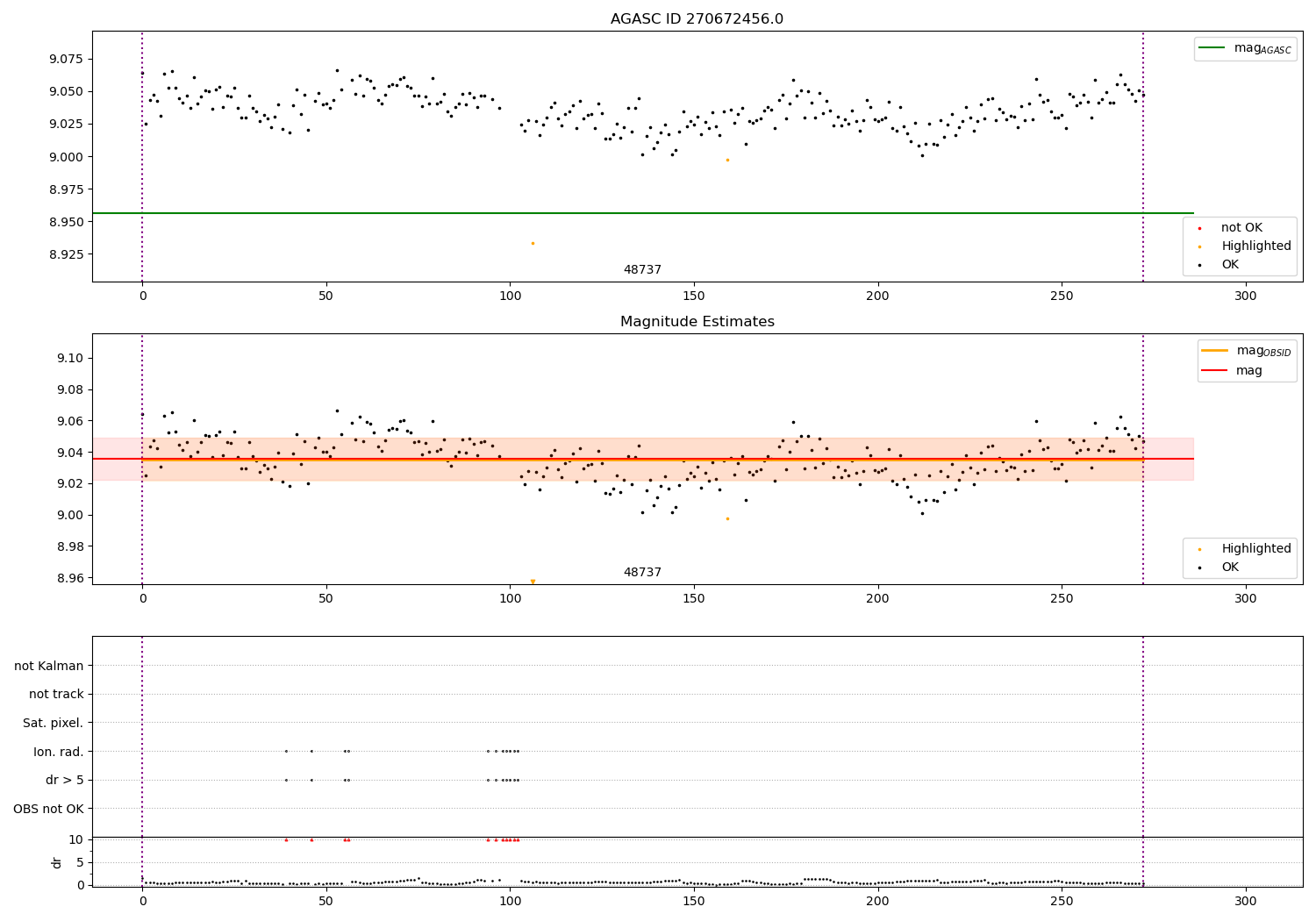Click the orange triangle marker at bottom of middle plot
The image size is (1316, 921).
tap(533, 582)
